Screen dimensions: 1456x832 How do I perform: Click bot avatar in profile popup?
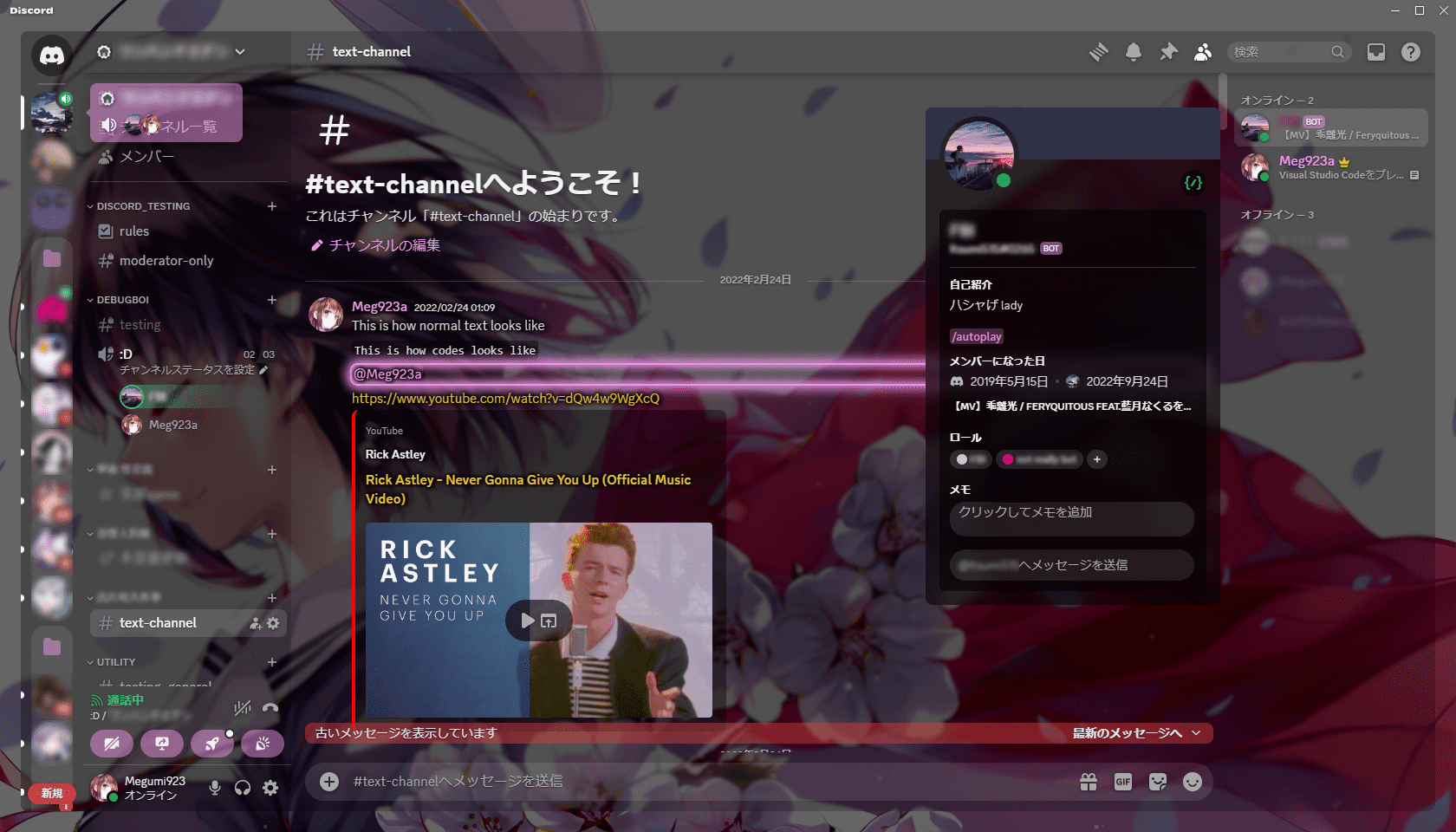pos(979,154)
